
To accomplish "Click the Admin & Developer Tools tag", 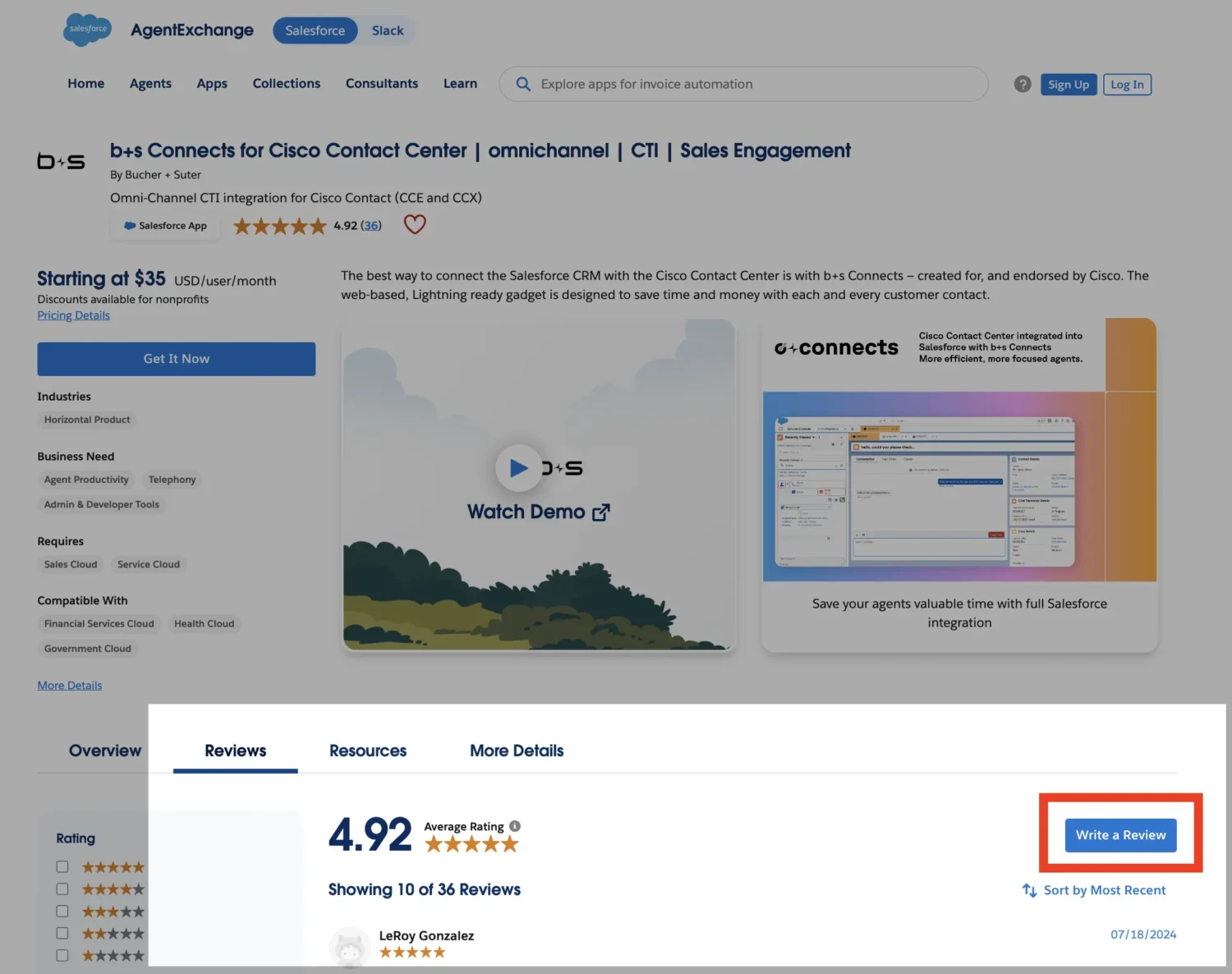I will pos(102,504).
